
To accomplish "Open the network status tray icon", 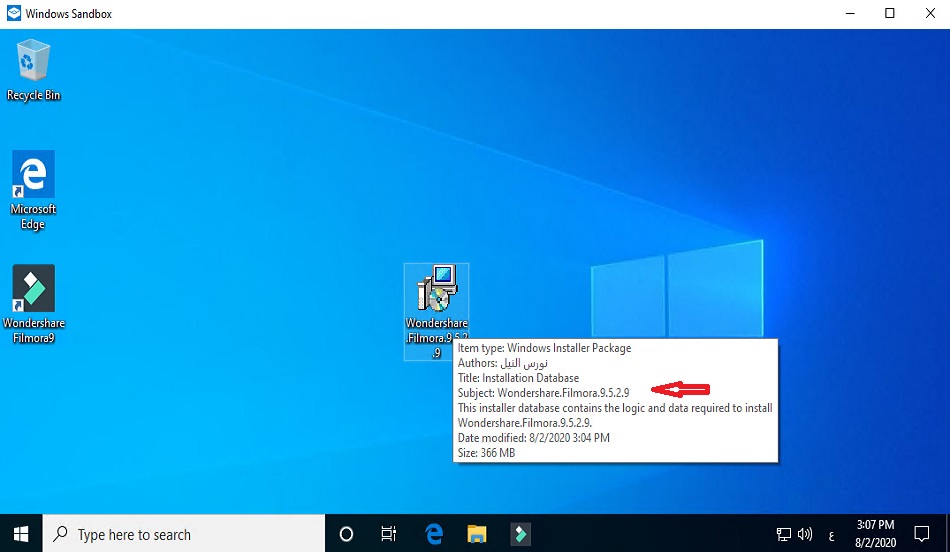I will click(784, 534).
